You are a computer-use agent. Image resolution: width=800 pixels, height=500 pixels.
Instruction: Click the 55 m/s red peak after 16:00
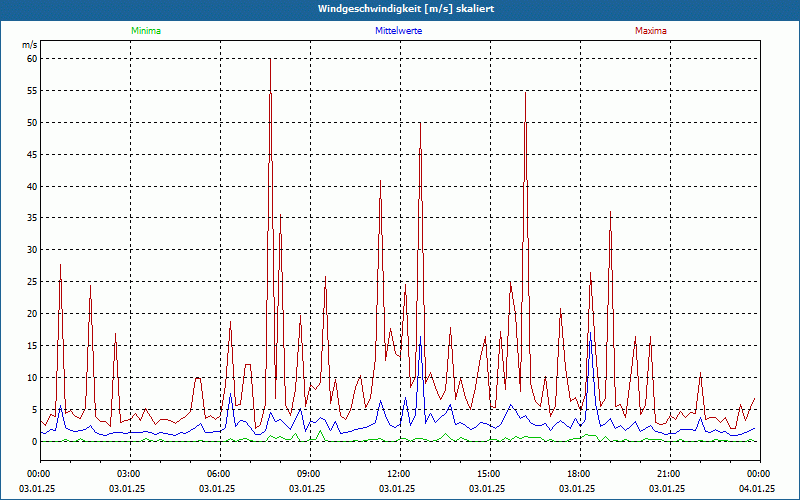(526, 93)
